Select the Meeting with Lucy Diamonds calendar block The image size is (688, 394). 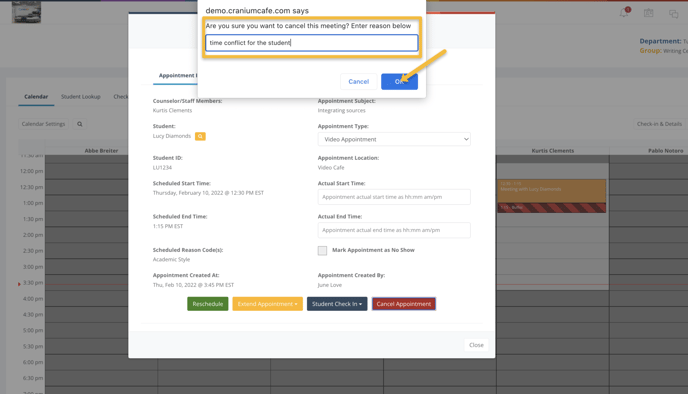pos(552,191)
